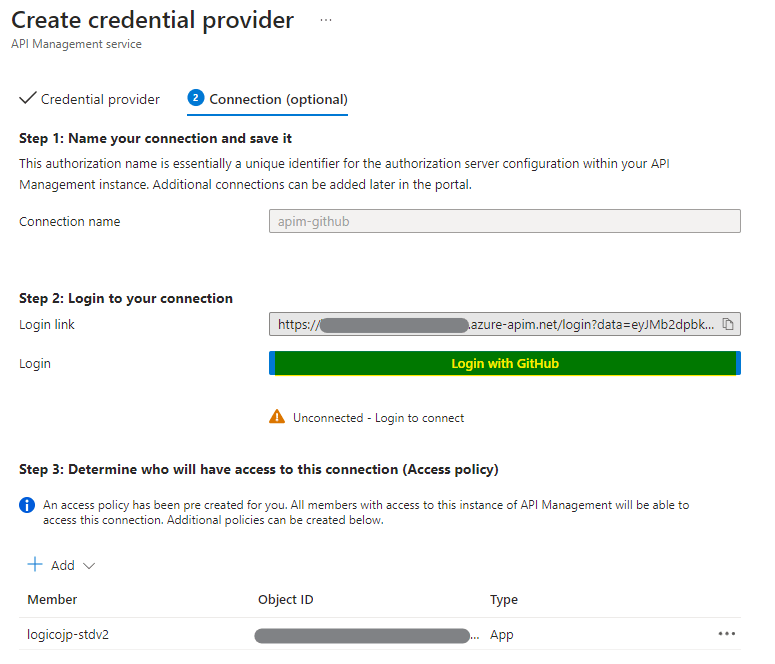Switch to the Credential provider tab

[100, 99]
